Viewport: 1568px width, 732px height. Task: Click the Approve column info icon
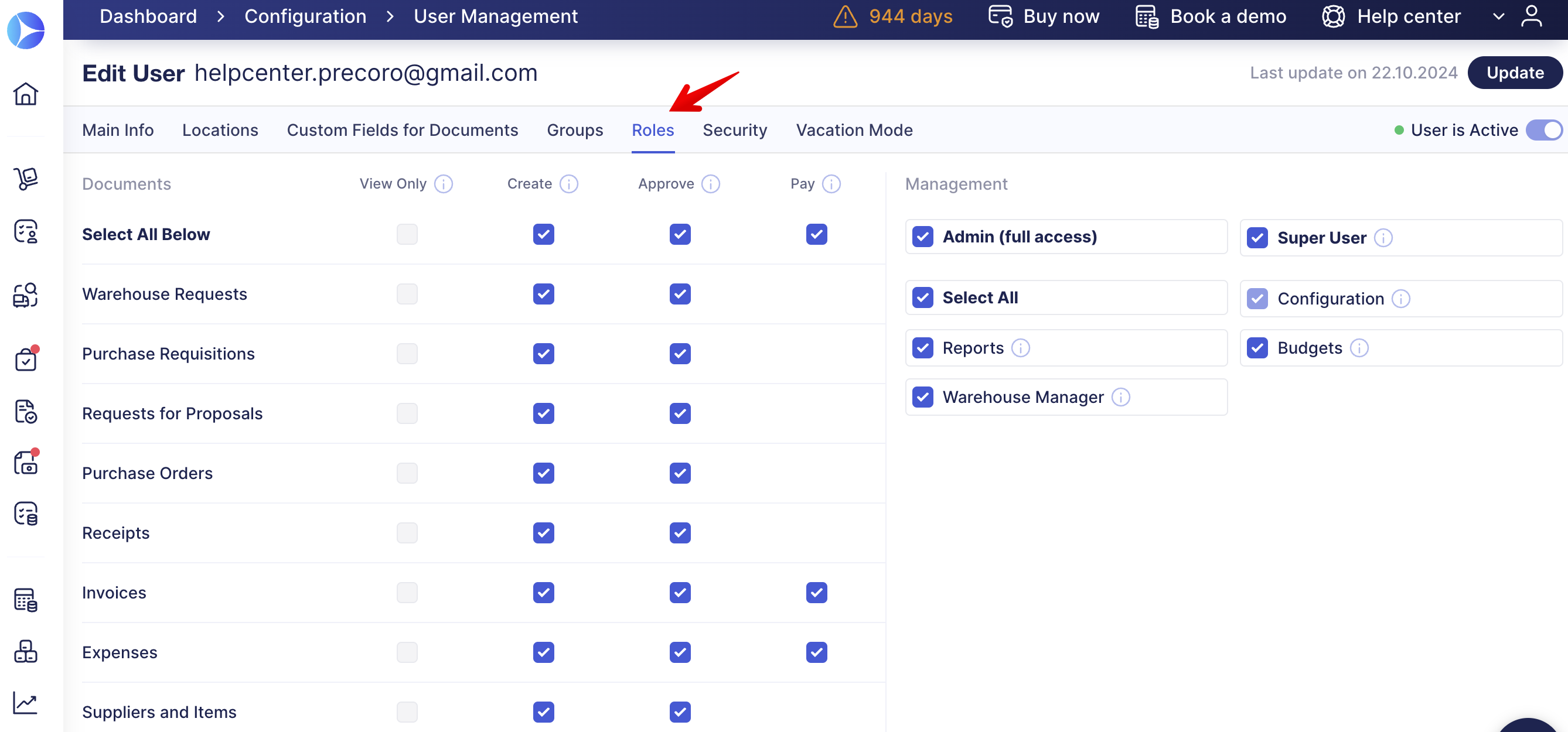pyautogui.click(x=710, y=184)
